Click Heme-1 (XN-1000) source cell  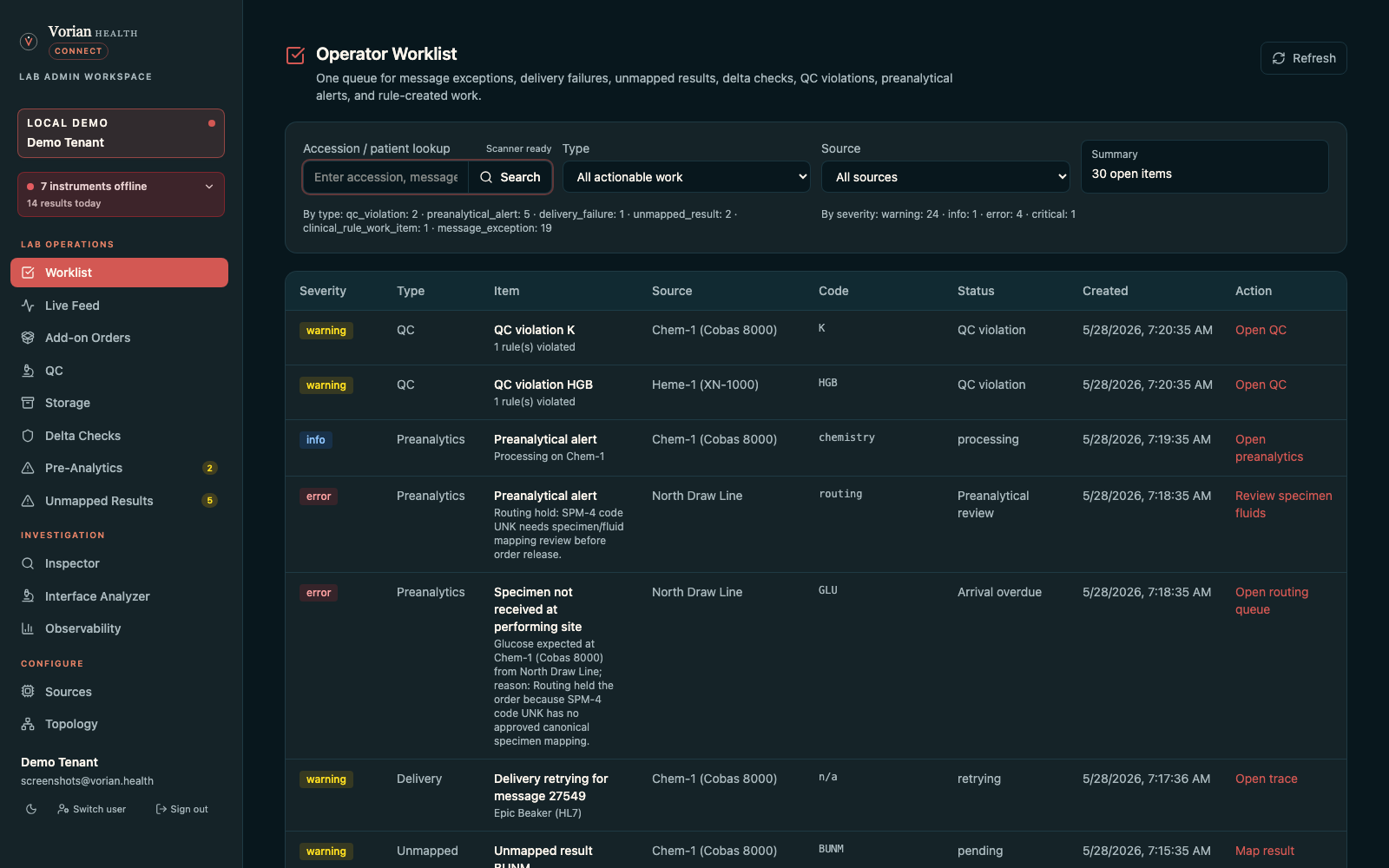pyautogui.click(x=705, y=385)
